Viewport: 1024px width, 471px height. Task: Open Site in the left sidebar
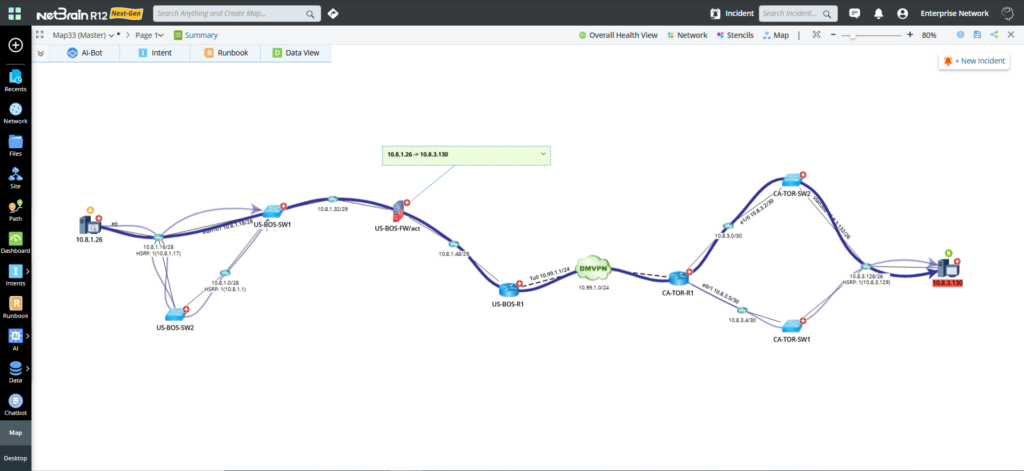tap(16, 178)
